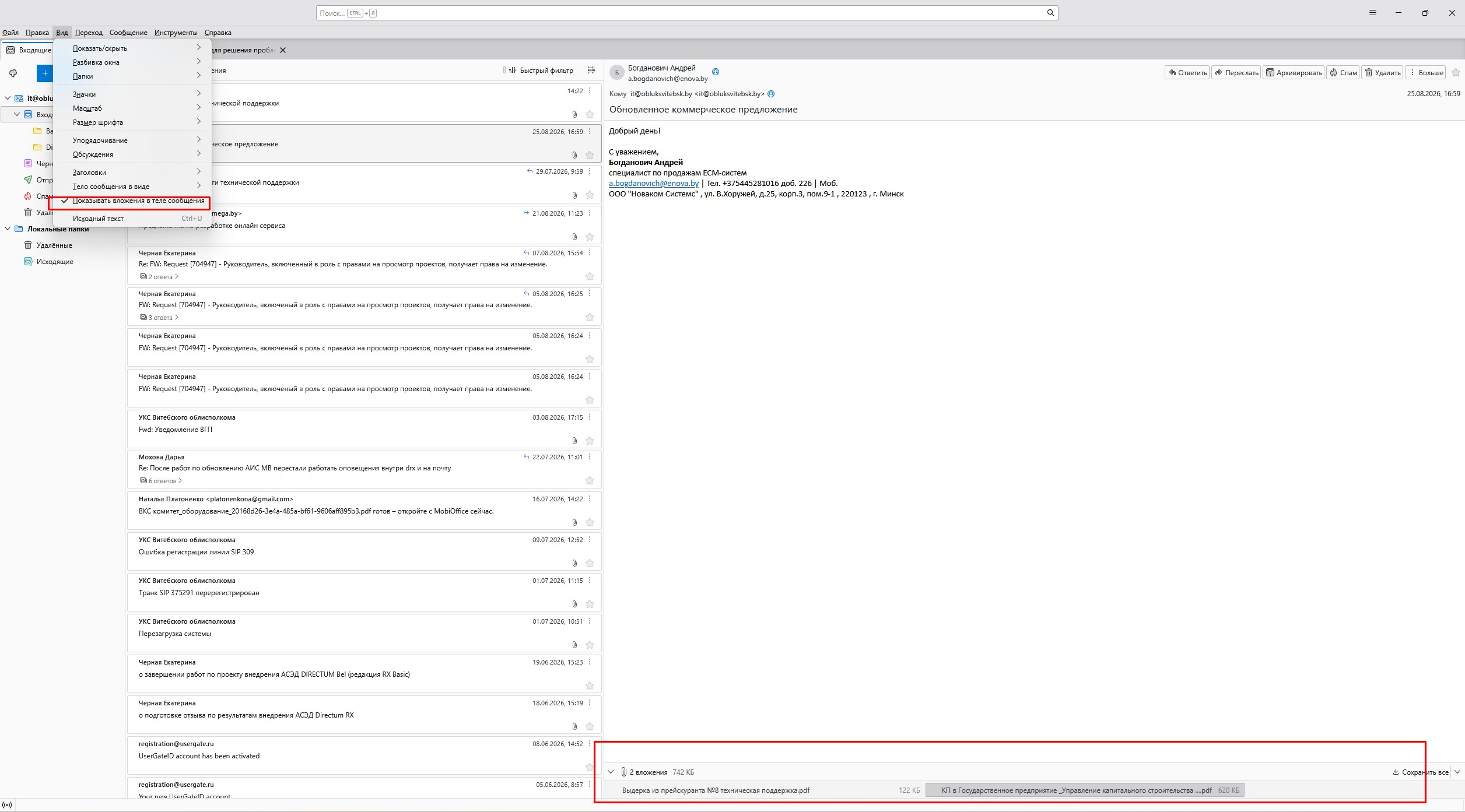
Task: Click the Переслать button
Action: (1236, 72)
